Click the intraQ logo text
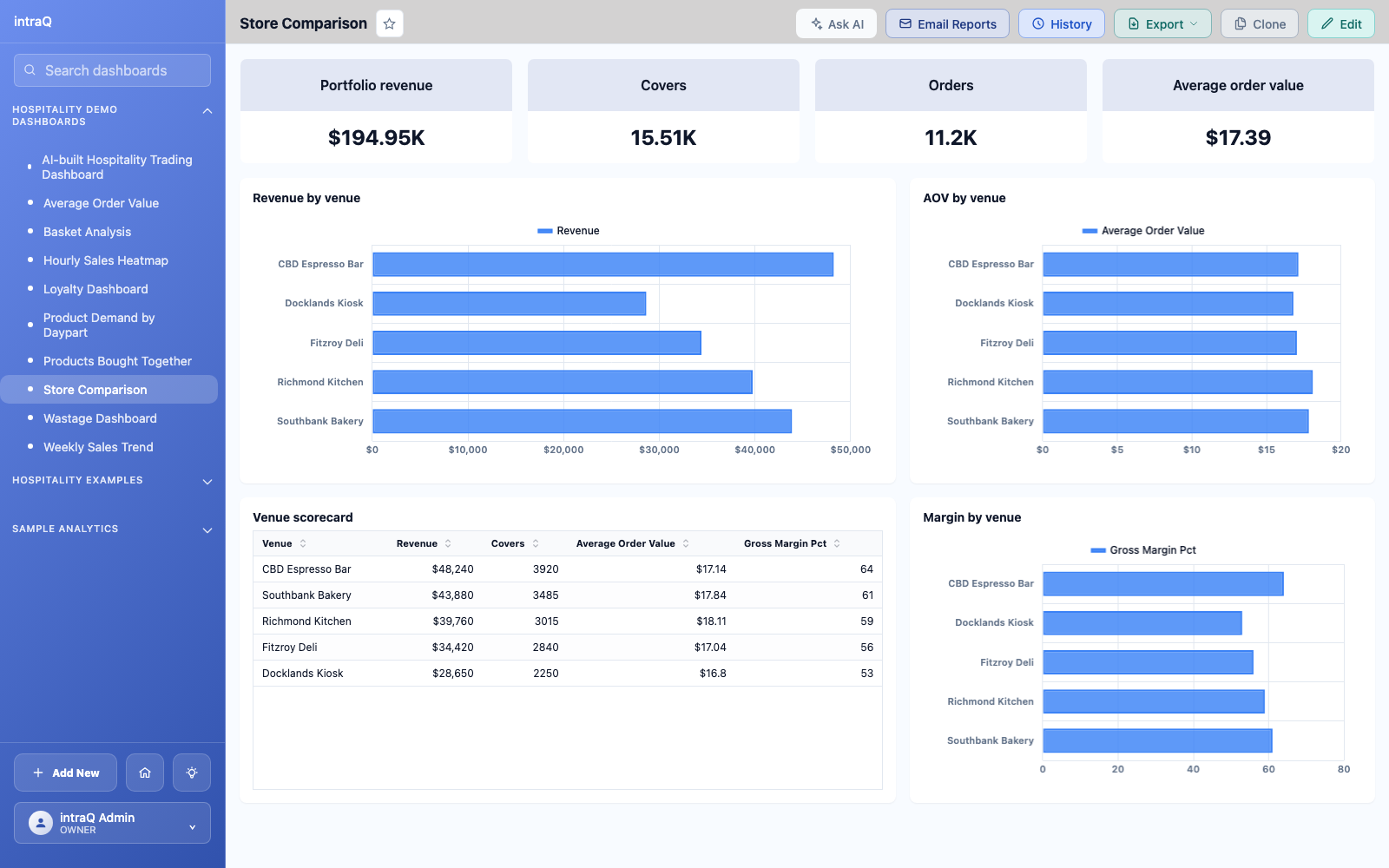The height and width of the screenshot is (868, 1389). (33, 22)
